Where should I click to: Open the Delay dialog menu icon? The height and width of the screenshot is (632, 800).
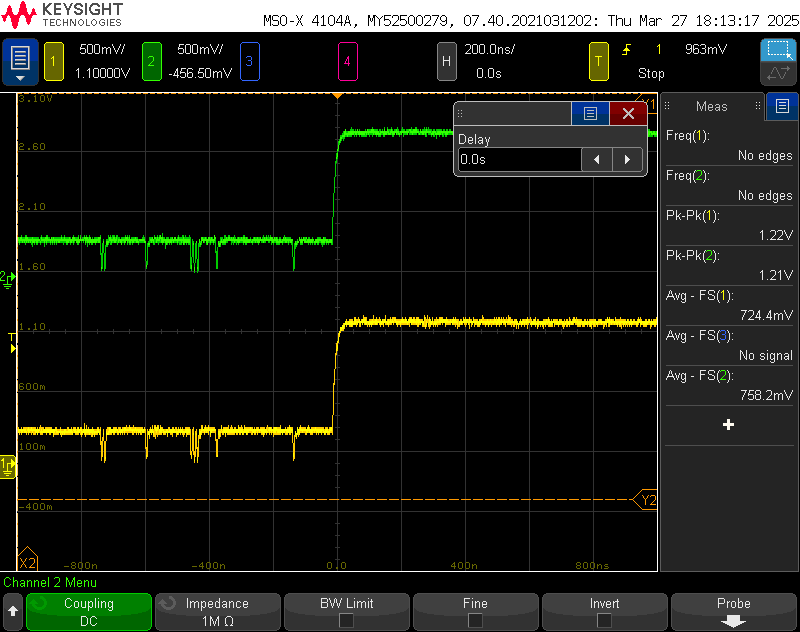[x=590, y=113]
